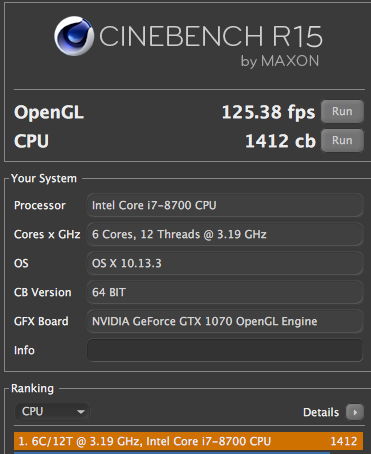Click the CINEBENCH R15 title text
The width and height of the screenshot is (371, 454).
tap(211, 36)
